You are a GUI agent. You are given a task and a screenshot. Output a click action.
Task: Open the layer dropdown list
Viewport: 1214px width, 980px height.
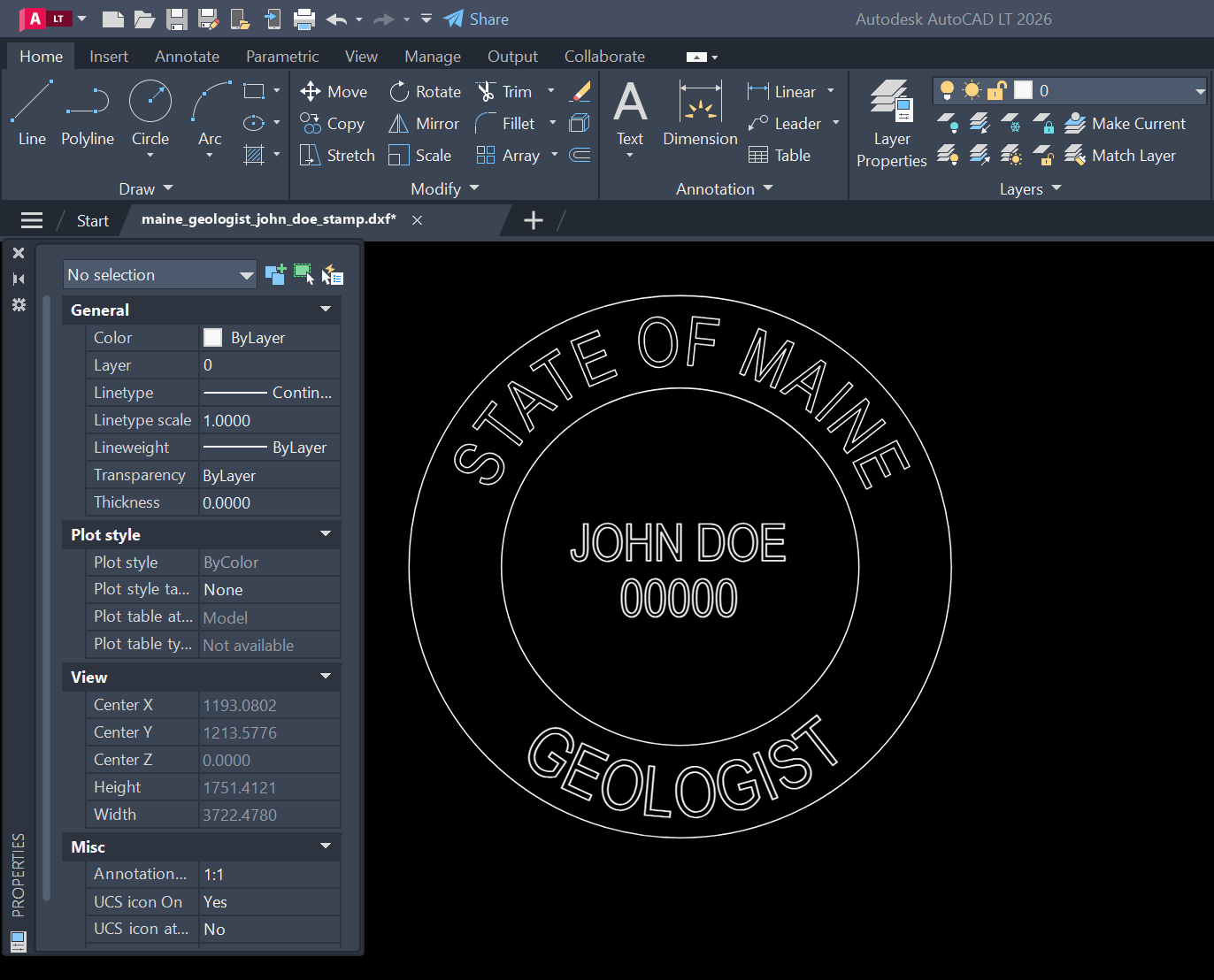click(x=1200, y=91)
